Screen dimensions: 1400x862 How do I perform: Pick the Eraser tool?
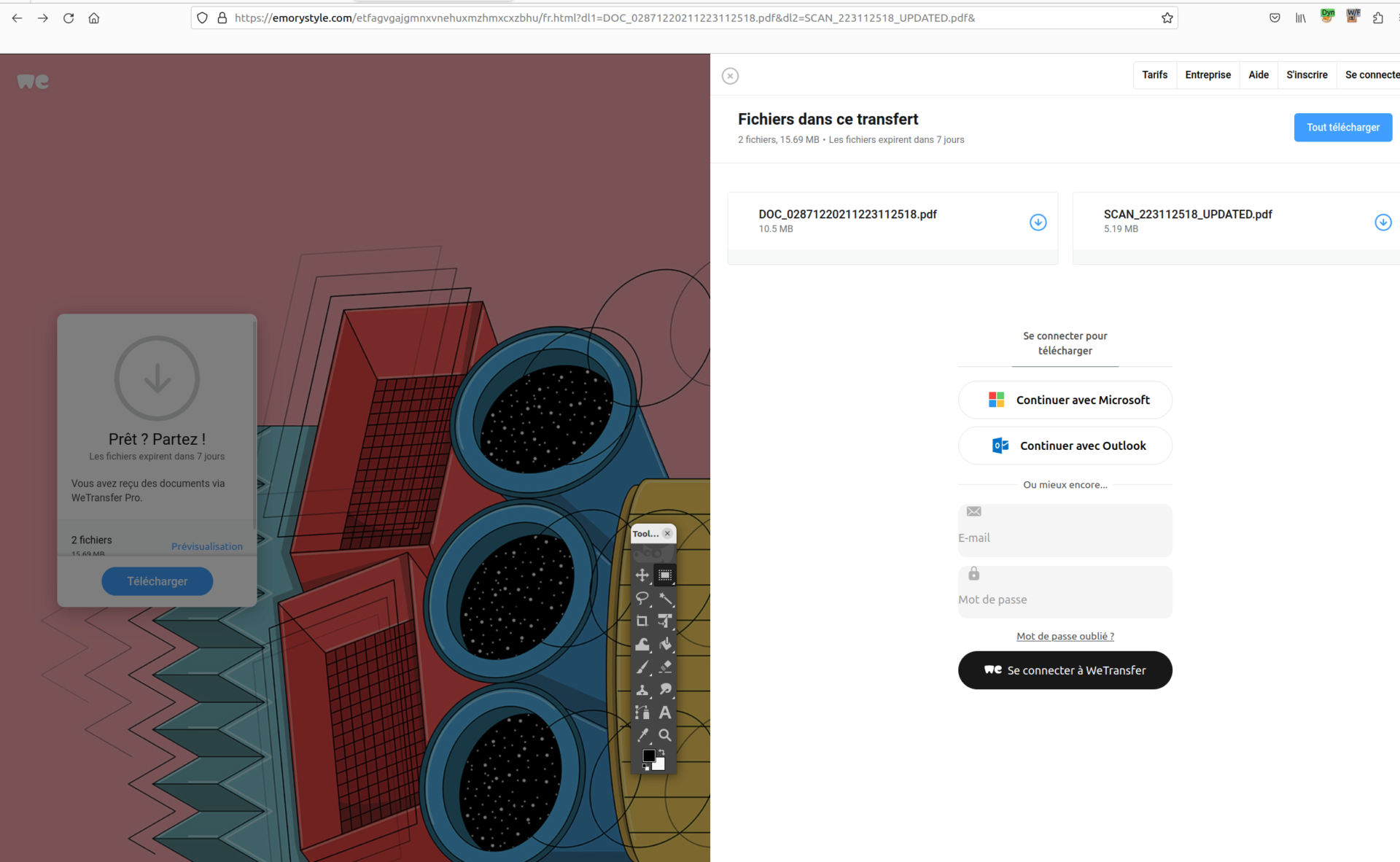pos(665,667)
